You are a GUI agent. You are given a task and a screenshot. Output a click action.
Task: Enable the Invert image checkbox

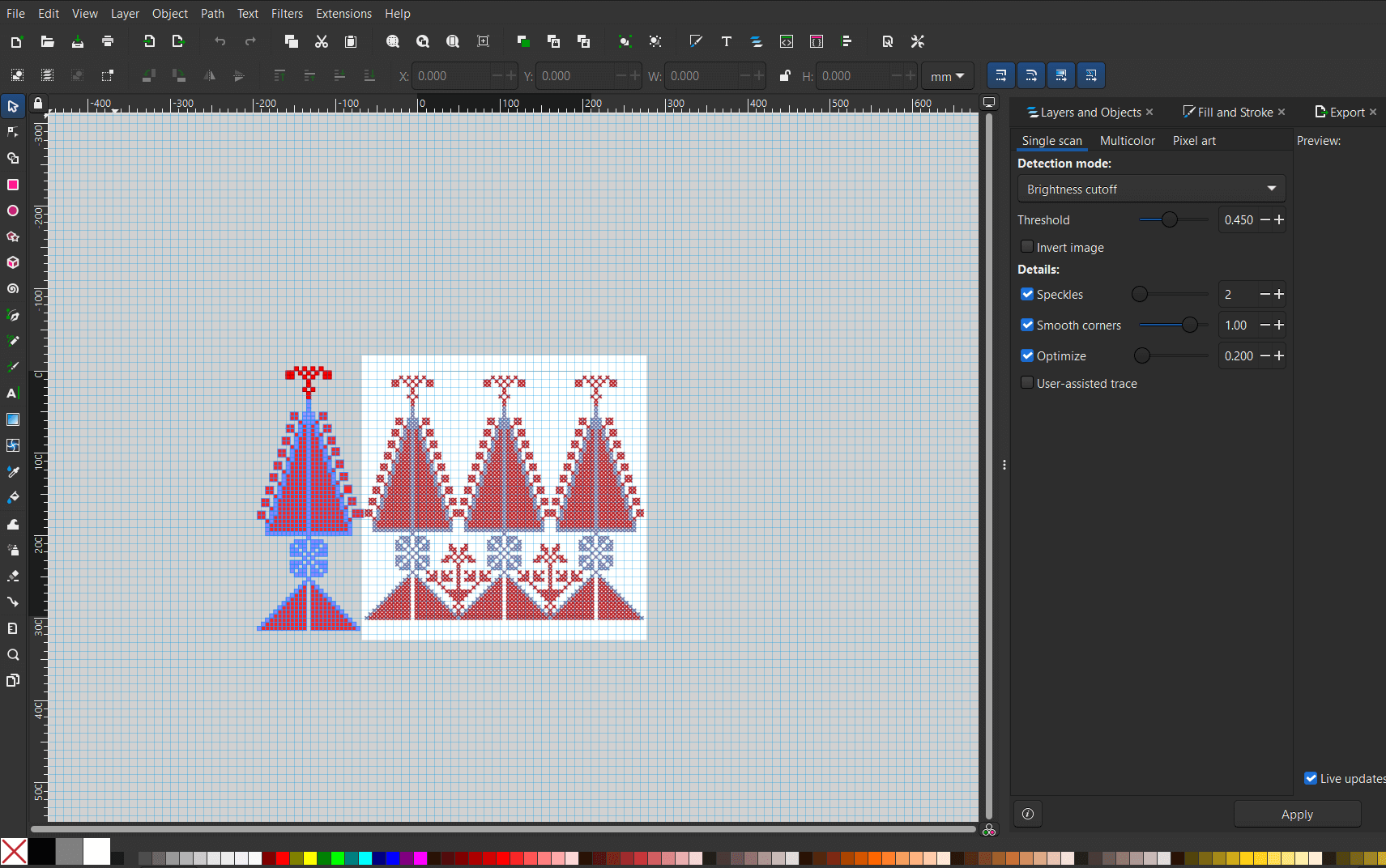[x=1027, y=247]
